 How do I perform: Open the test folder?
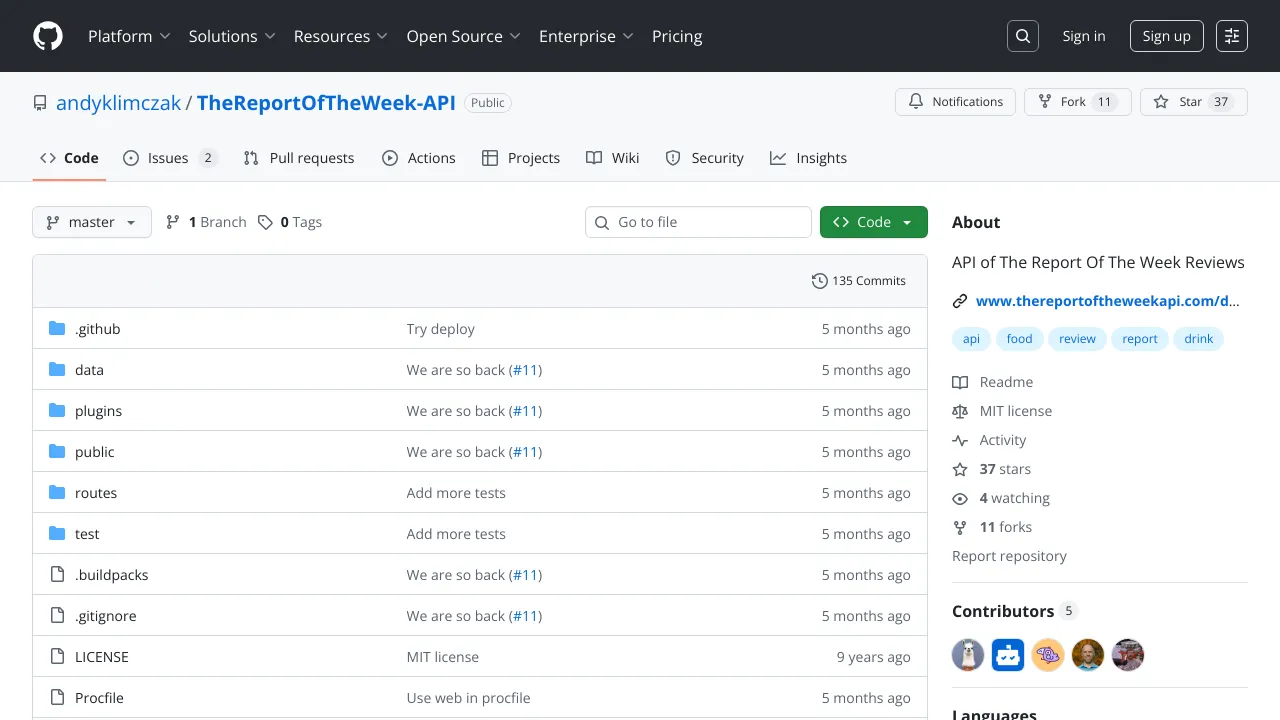[x=87, y=534]
